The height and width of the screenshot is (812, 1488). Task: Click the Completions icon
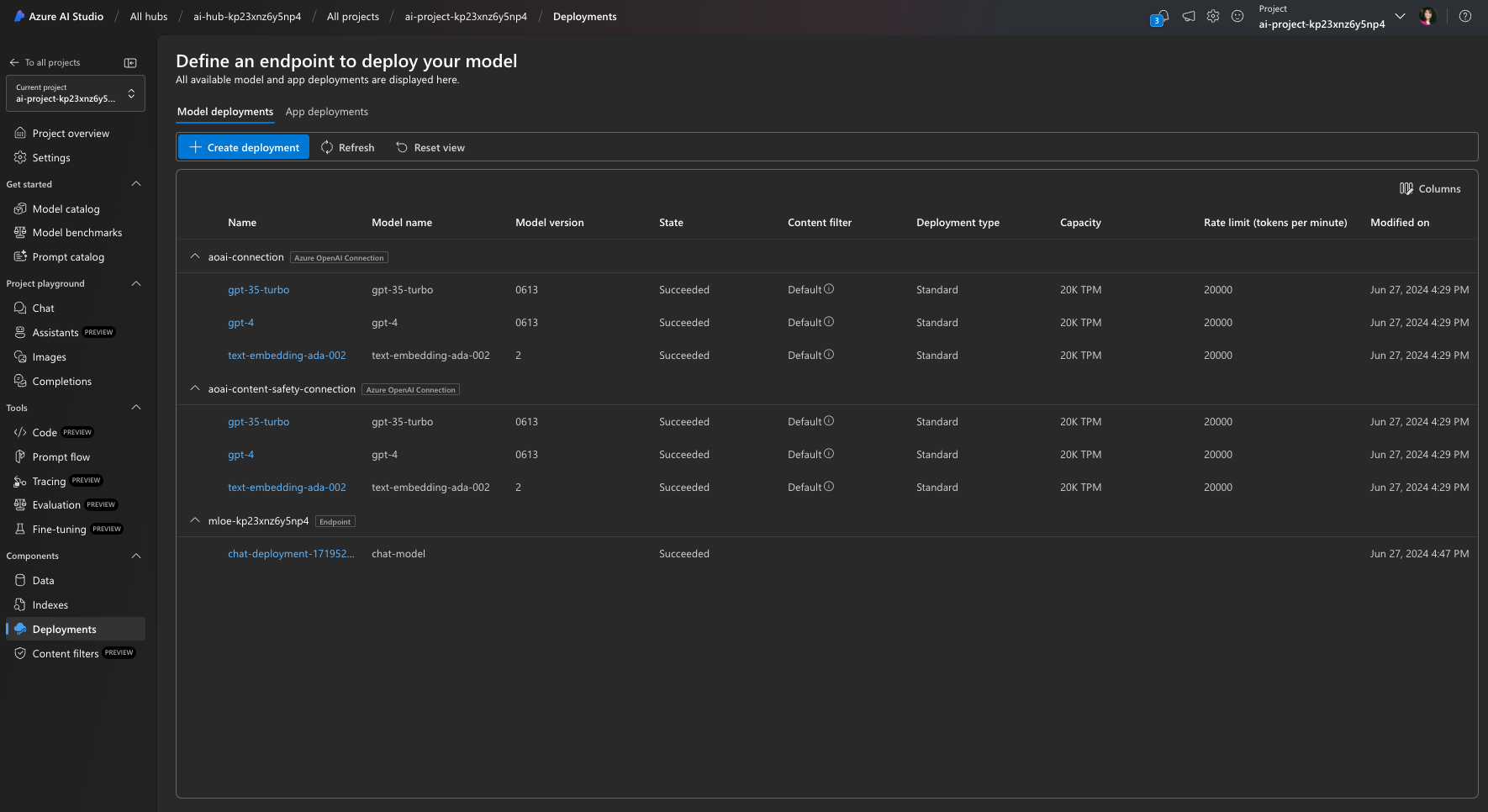click(20, 381)
